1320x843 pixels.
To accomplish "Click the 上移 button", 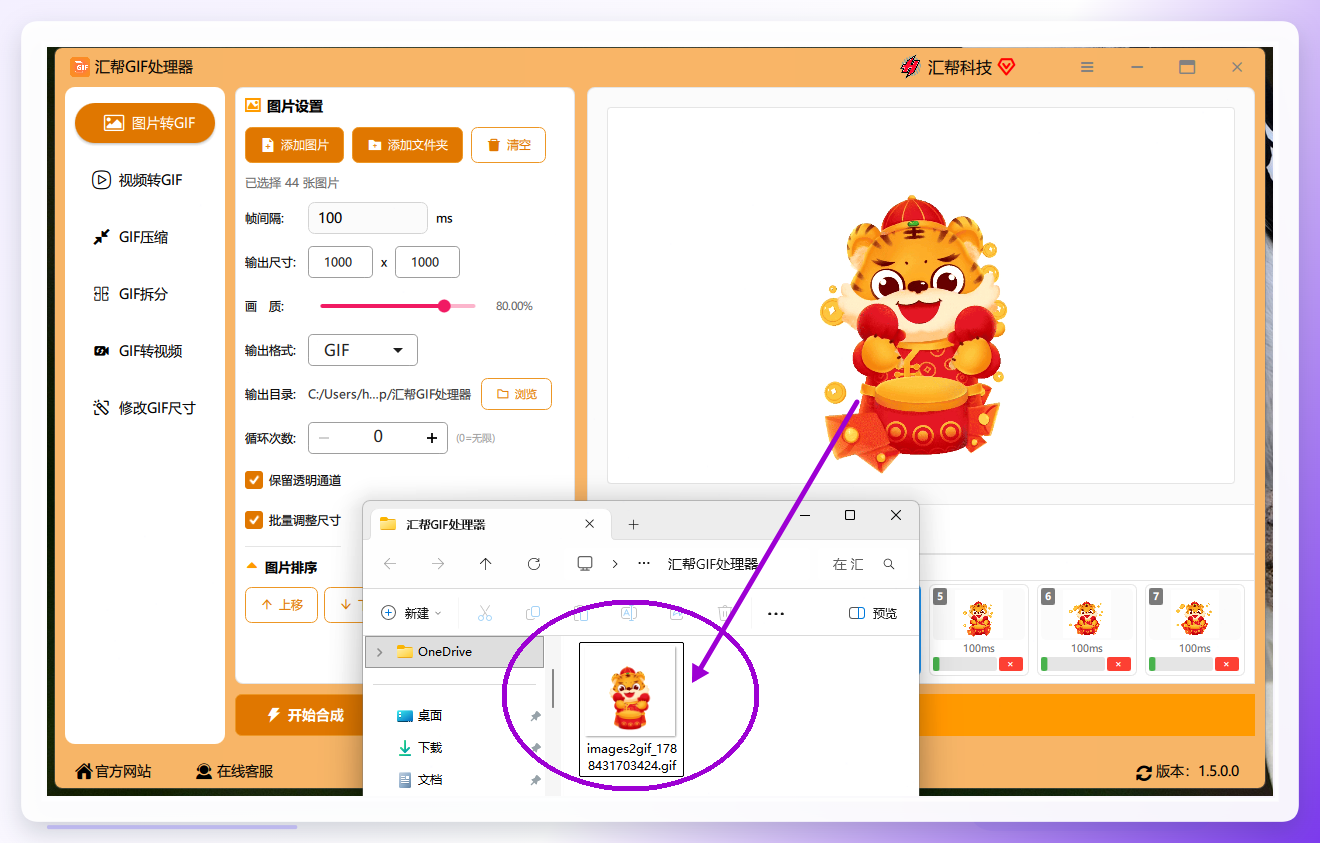I will (x=281, y=605).
